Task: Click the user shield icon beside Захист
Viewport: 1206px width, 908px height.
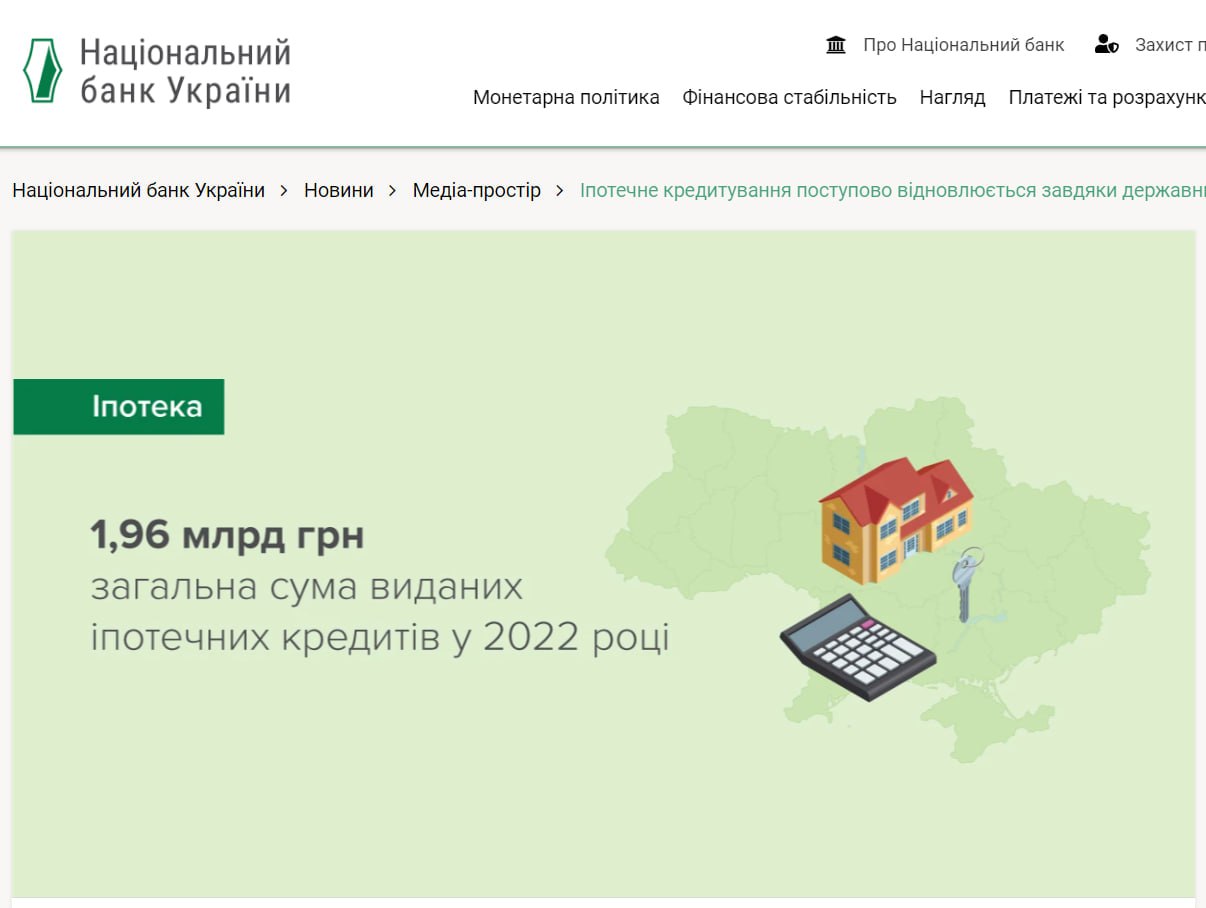Action: [x=1106, y=45]
